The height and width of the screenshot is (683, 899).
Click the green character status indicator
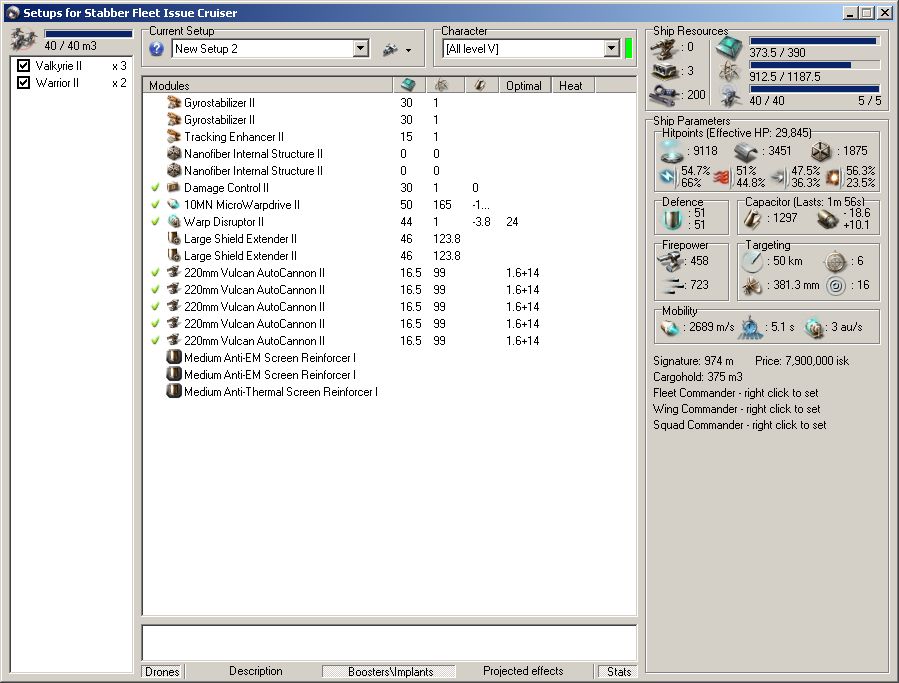pyautogui.click(x=628, y=48)
